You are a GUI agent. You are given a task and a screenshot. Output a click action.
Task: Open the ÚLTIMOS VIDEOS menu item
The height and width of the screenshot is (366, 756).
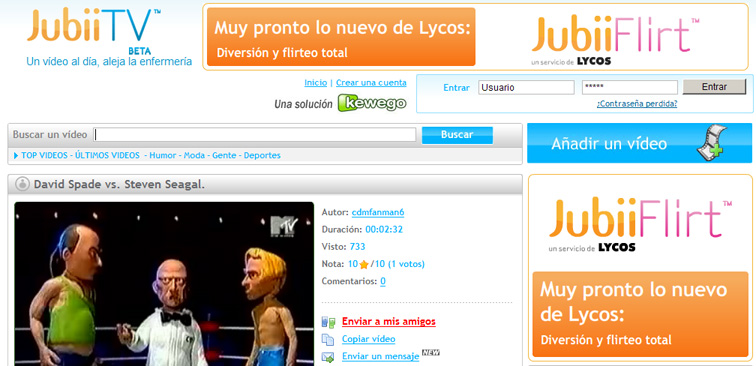click(x=108, y=155)
